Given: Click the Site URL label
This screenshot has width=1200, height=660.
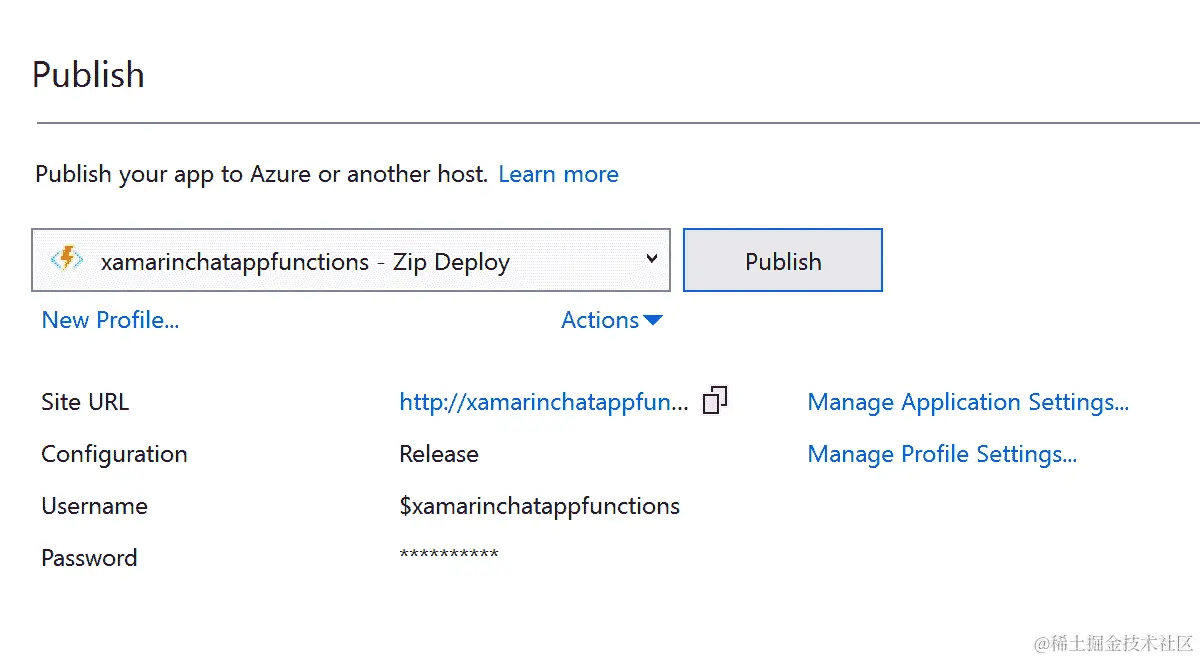Looking at the screenshot, I should point(85,402).
